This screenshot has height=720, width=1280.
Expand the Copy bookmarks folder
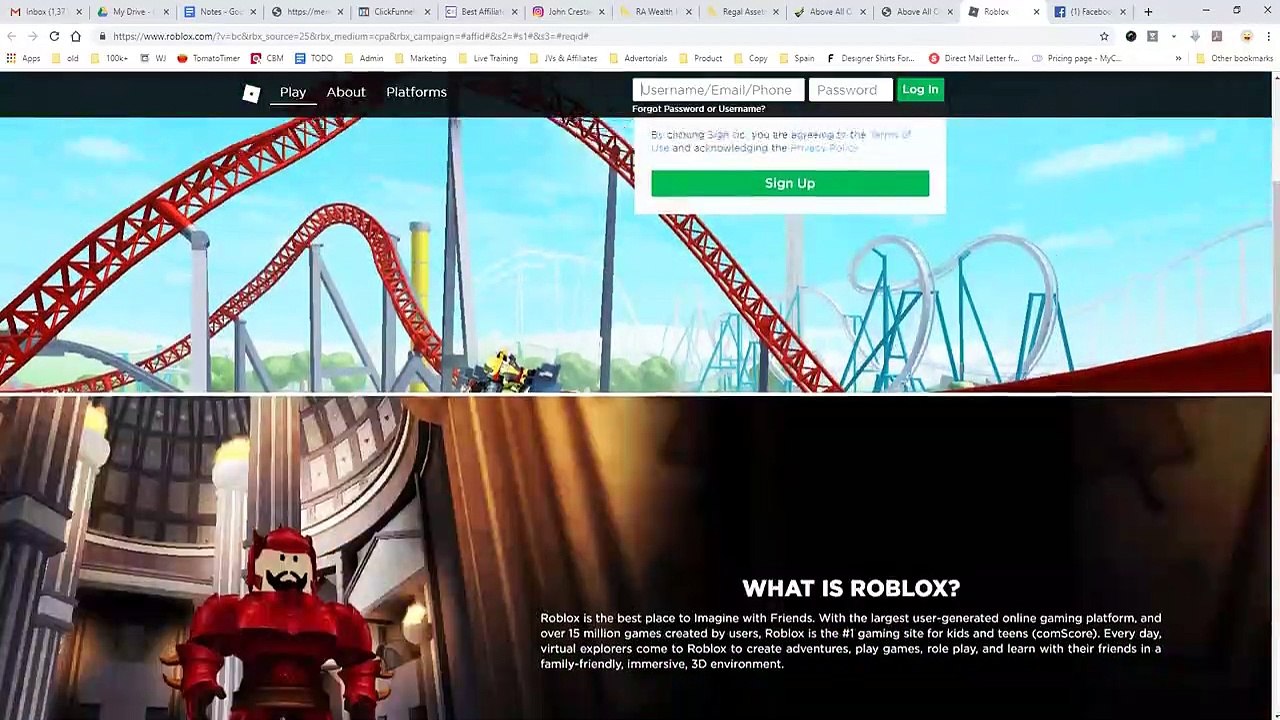pyautogui.click(x=750, y=58)
